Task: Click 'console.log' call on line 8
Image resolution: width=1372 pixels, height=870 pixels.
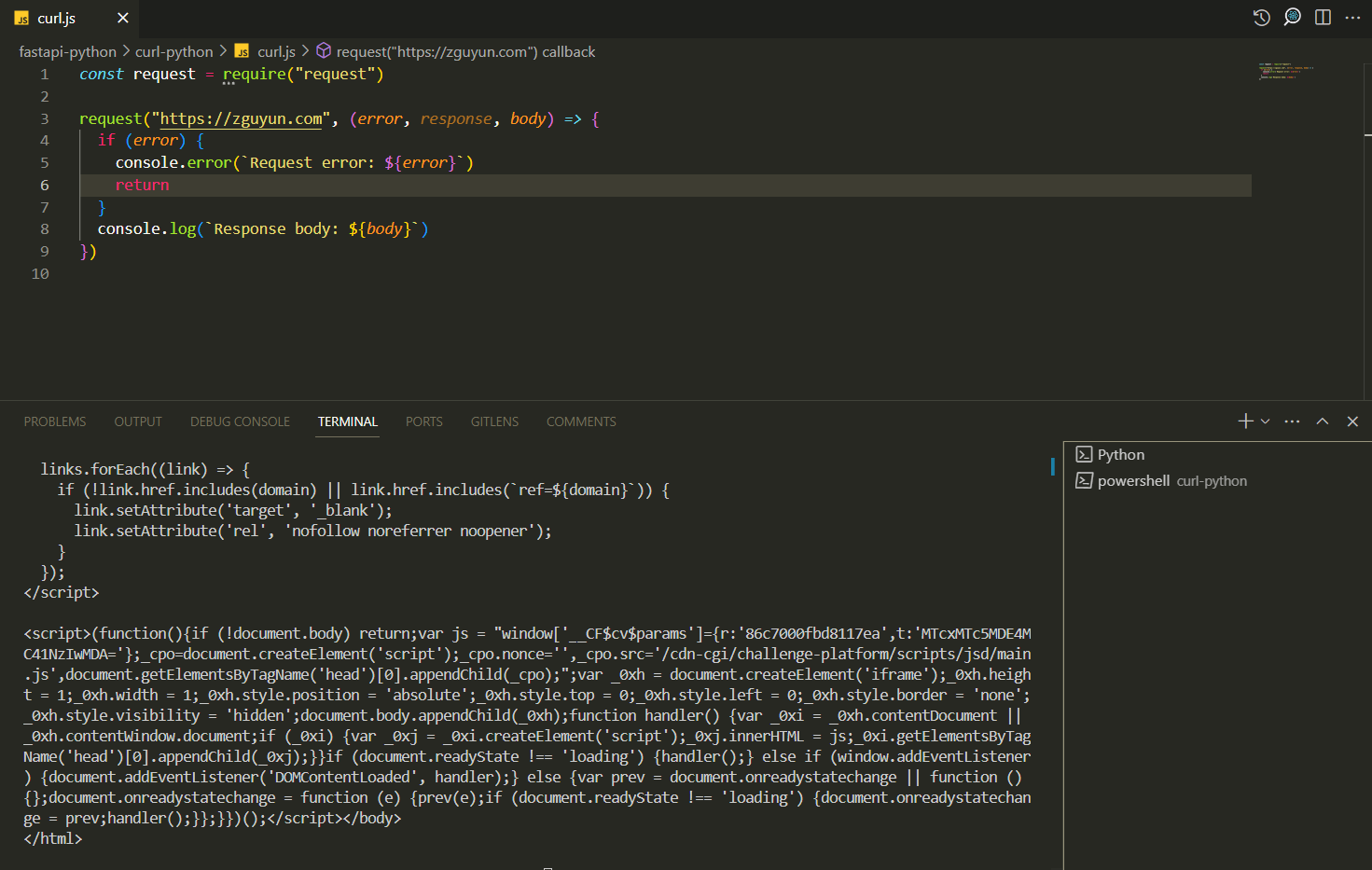Action: 147,229
